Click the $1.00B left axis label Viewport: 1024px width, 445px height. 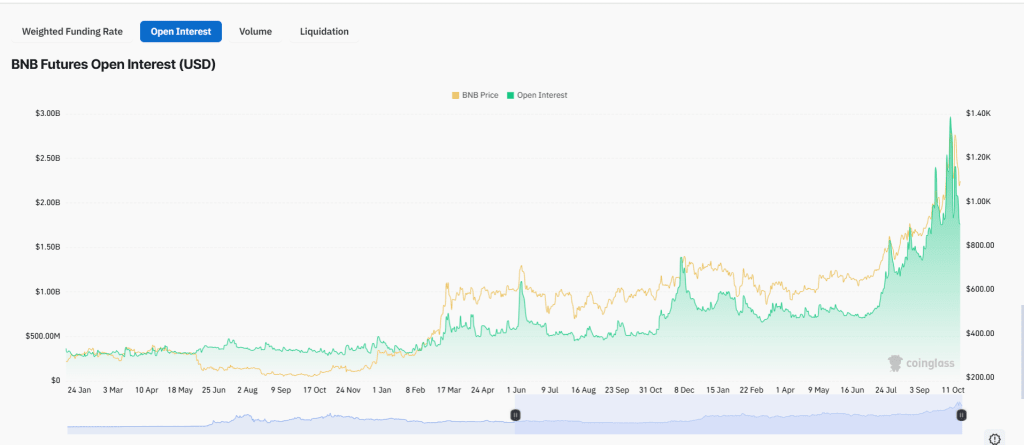(48, 291)
